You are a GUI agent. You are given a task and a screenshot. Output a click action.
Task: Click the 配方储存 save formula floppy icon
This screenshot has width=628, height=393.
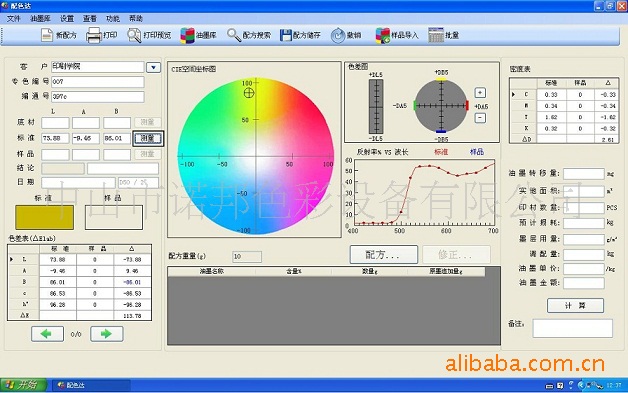[286, 35]
